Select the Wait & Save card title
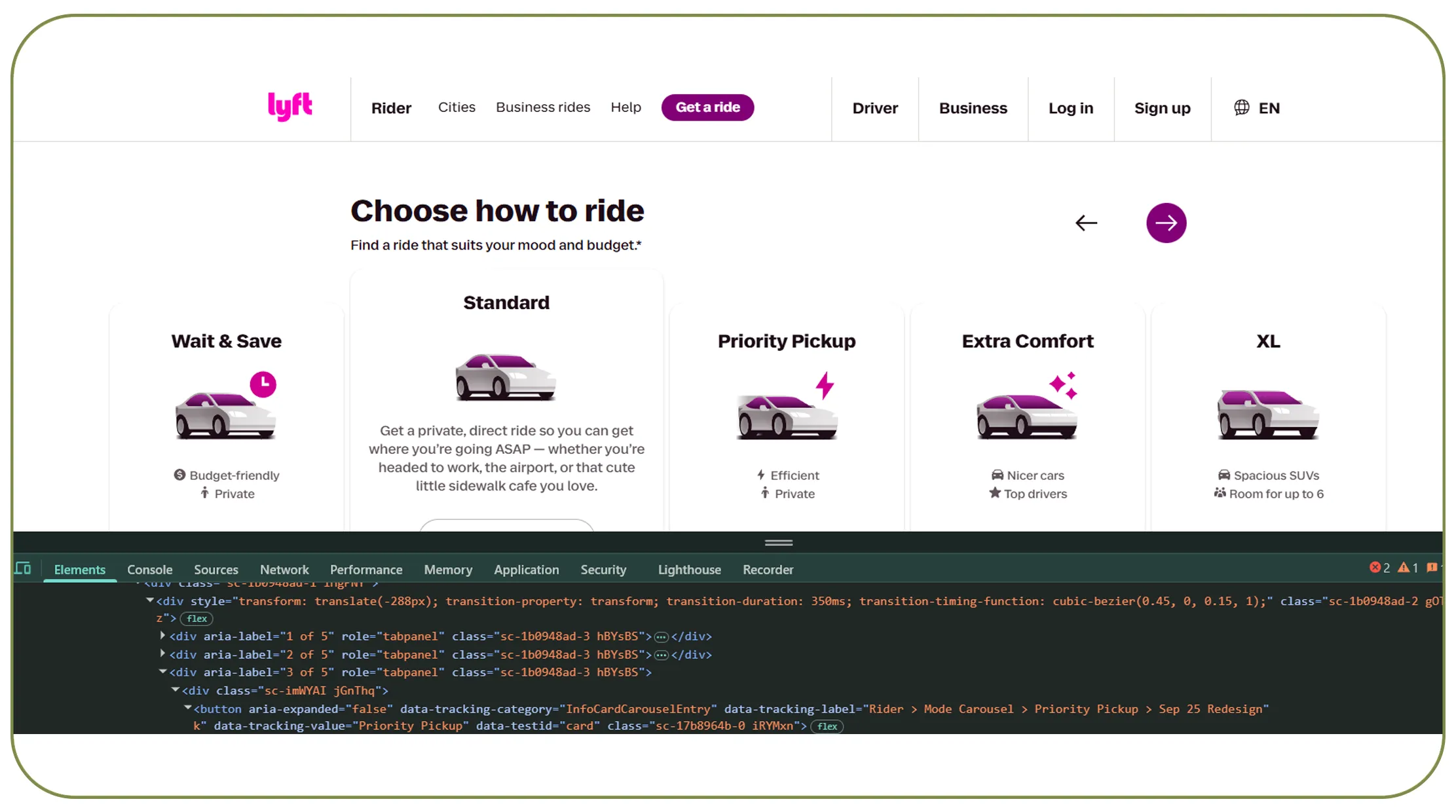This screenshot has height=812, width=1456. (x=226, y=341)
